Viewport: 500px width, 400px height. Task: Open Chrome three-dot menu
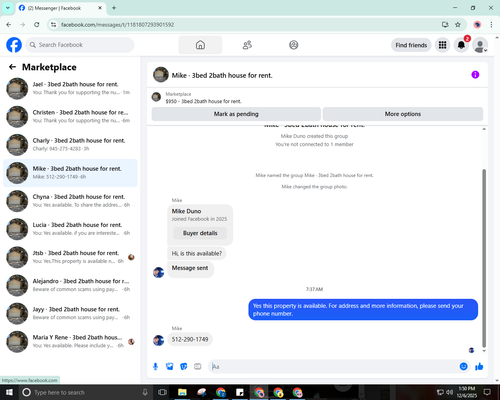click(x=491, y=25)
